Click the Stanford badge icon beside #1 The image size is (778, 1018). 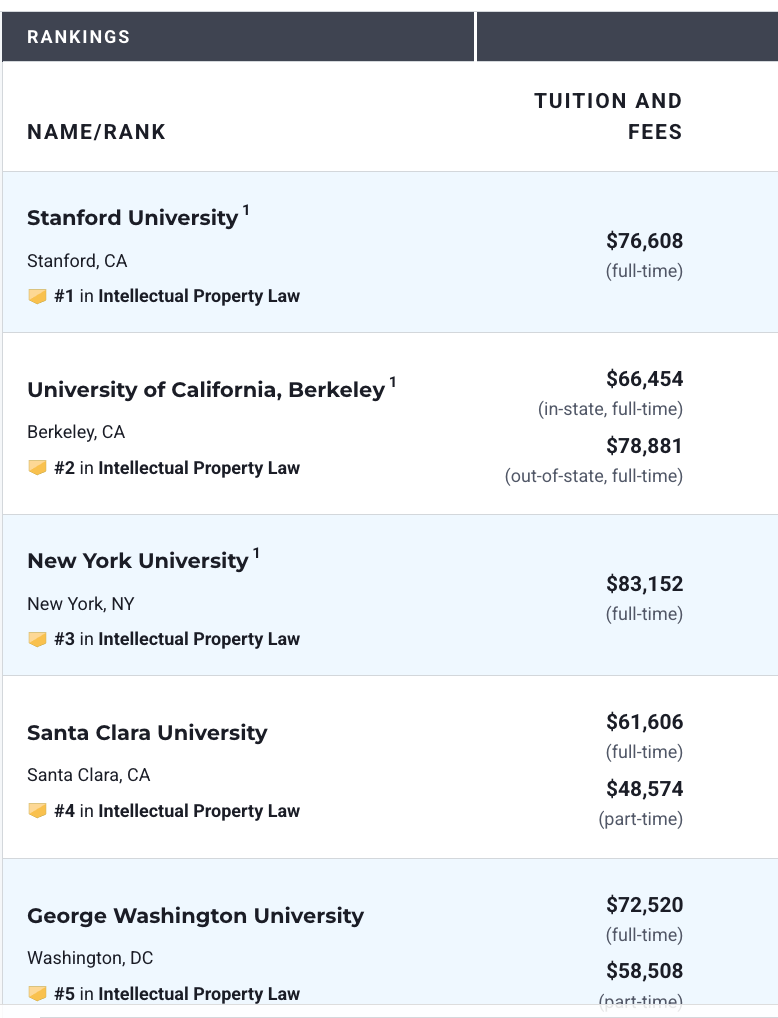tap(37, 296)
